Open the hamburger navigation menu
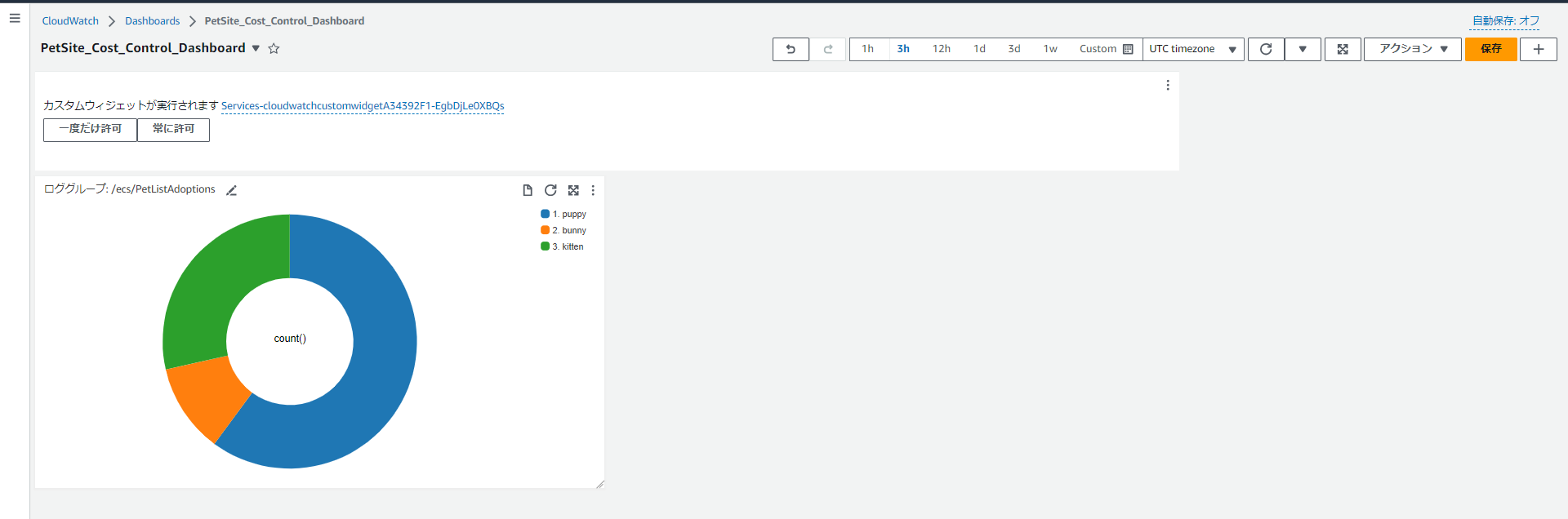 click(15, 18)
